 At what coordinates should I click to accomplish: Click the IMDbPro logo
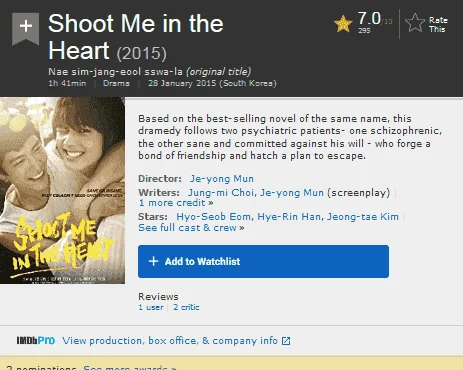pyautogui.click(x=36, y=340)
